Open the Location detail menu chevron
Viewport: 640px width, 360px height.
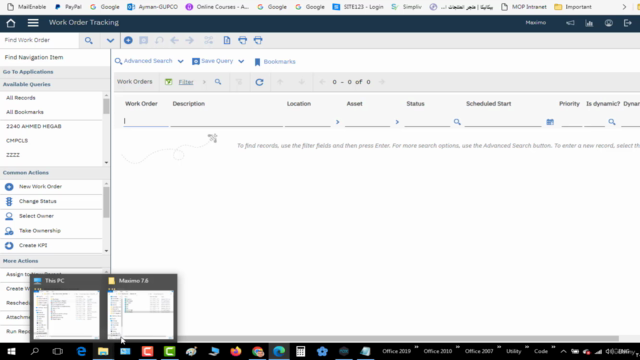337,122
